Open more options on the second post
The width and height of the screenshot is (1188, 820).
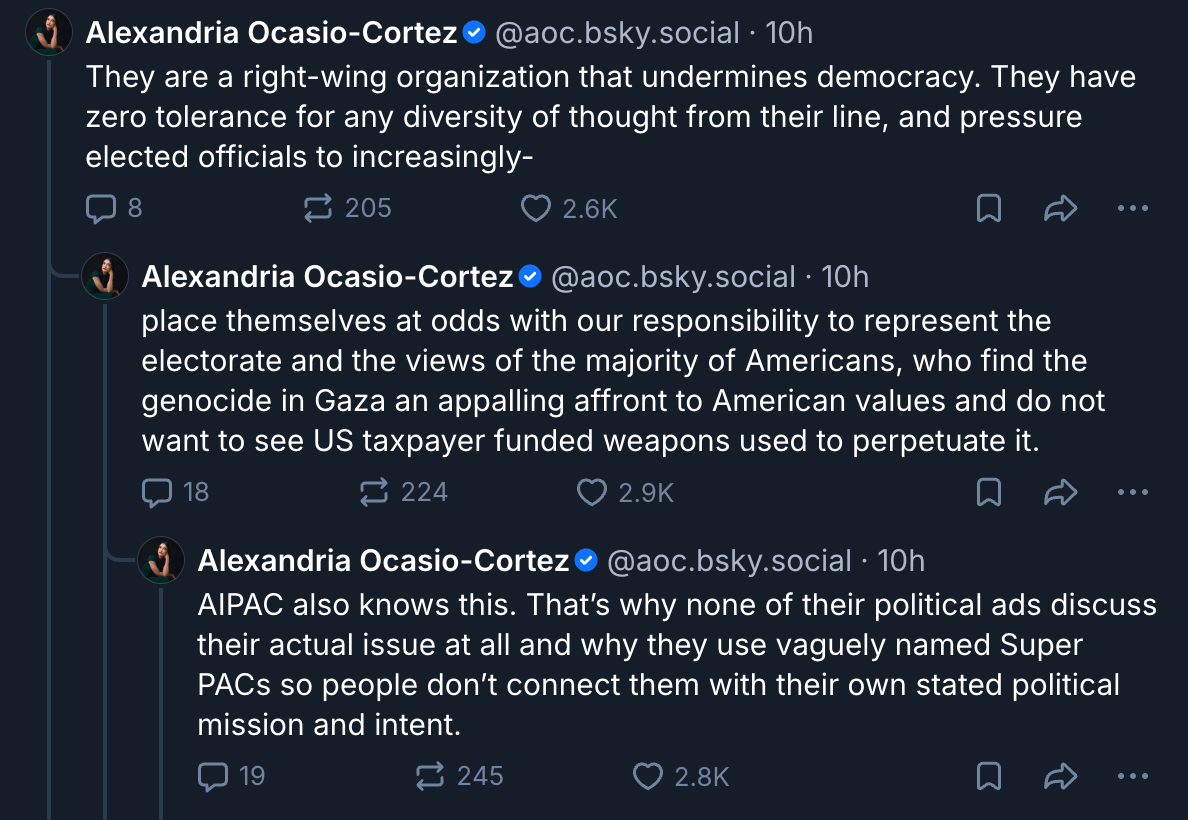click(1132, 492)
